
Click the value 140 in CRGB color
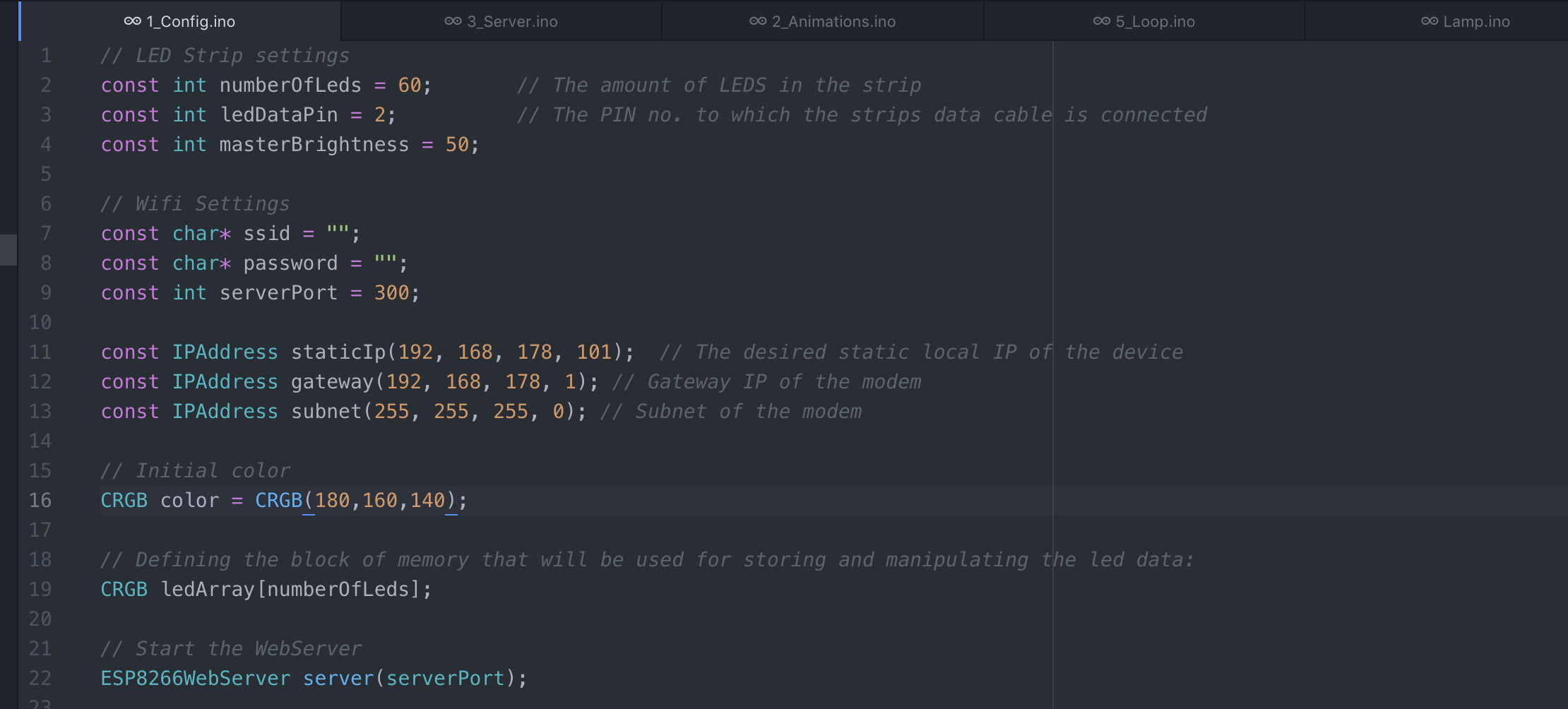(427, 500)
